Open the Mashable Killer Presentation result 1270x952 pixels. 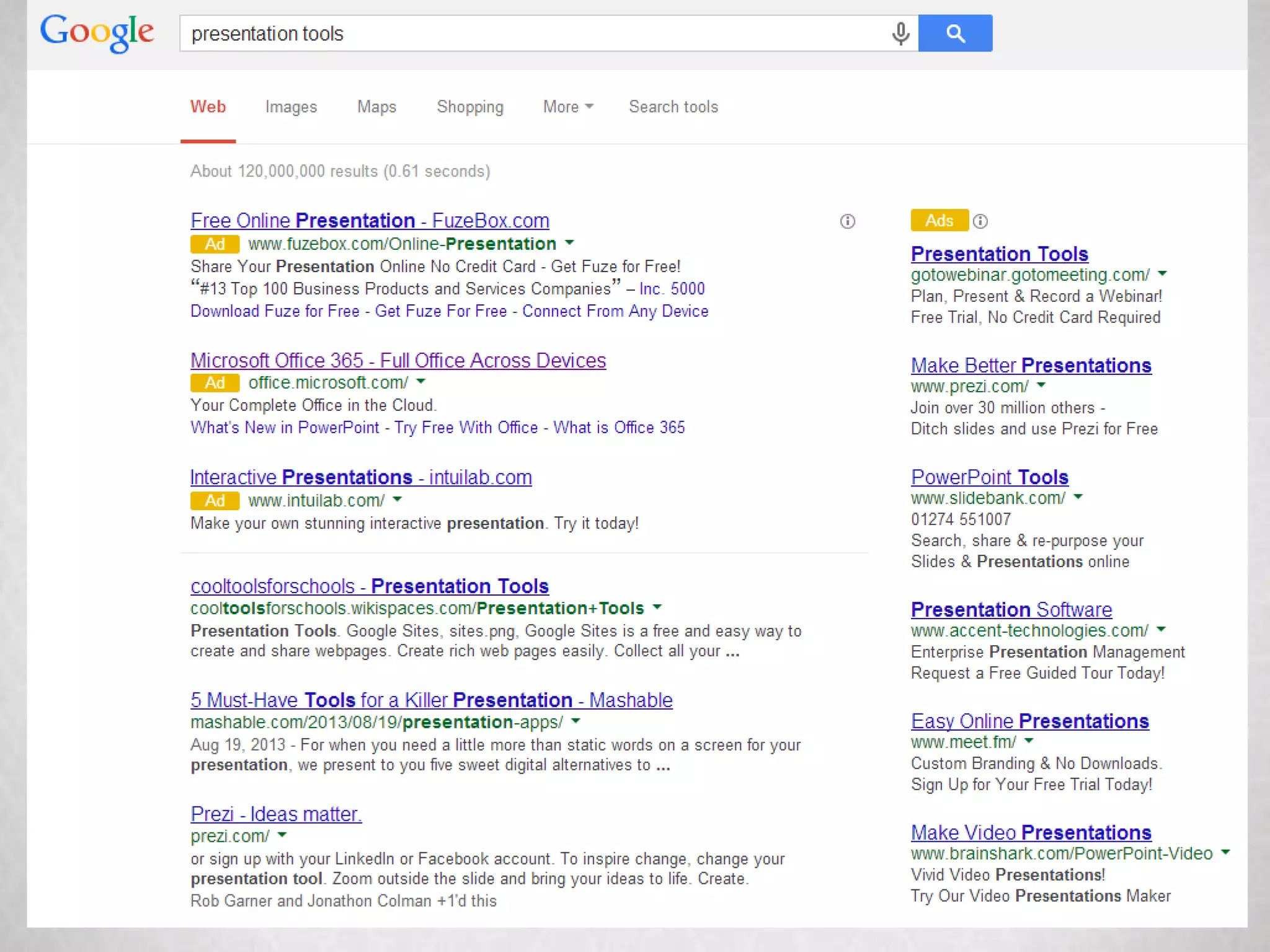tap(431, 700)
